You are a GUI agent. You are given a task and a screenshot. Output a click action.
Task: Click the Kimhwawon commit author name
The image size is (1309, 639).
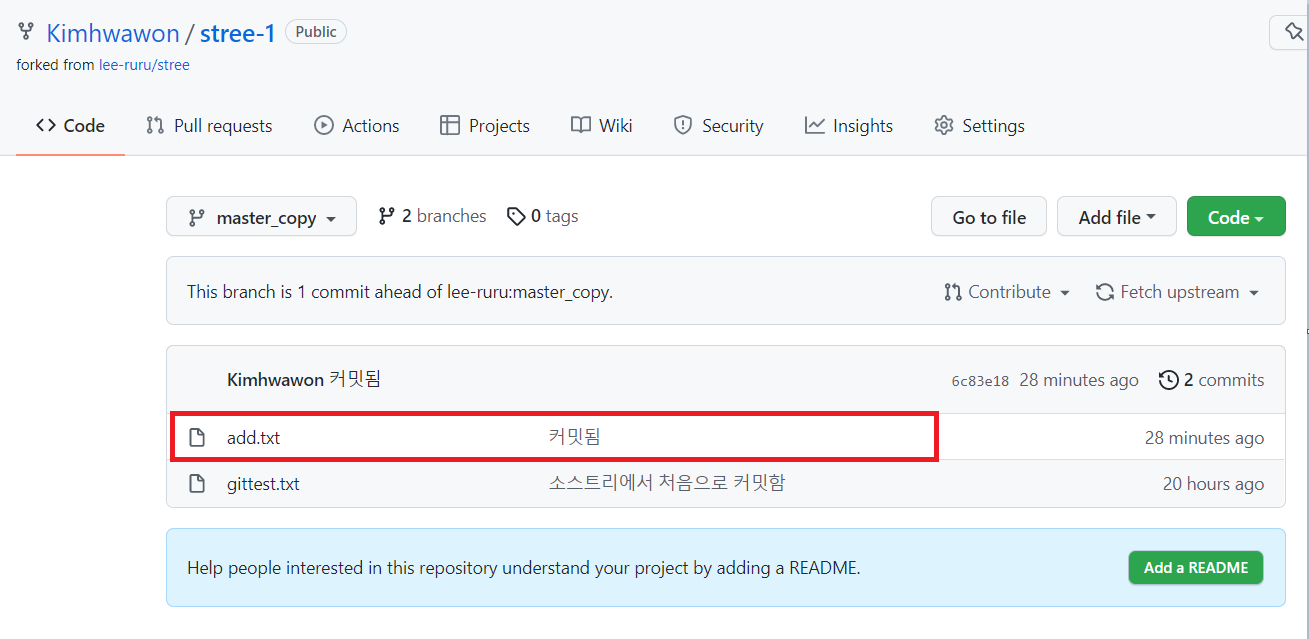pyautogui.click(x=275, y=380)
